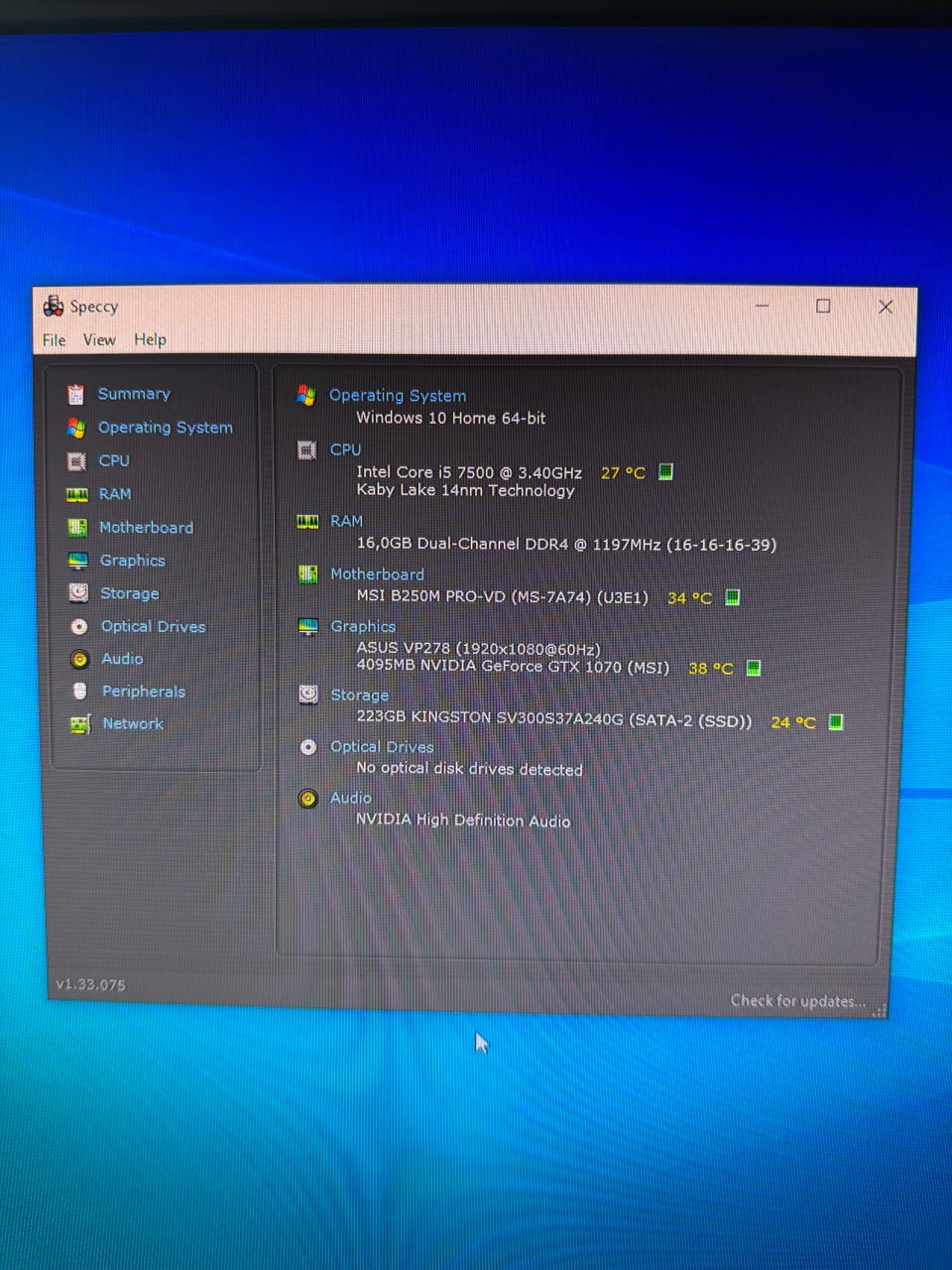Click the Motherboard icon in summary pane
This screenshot has width=952, height=1270.
click(308, 574)
